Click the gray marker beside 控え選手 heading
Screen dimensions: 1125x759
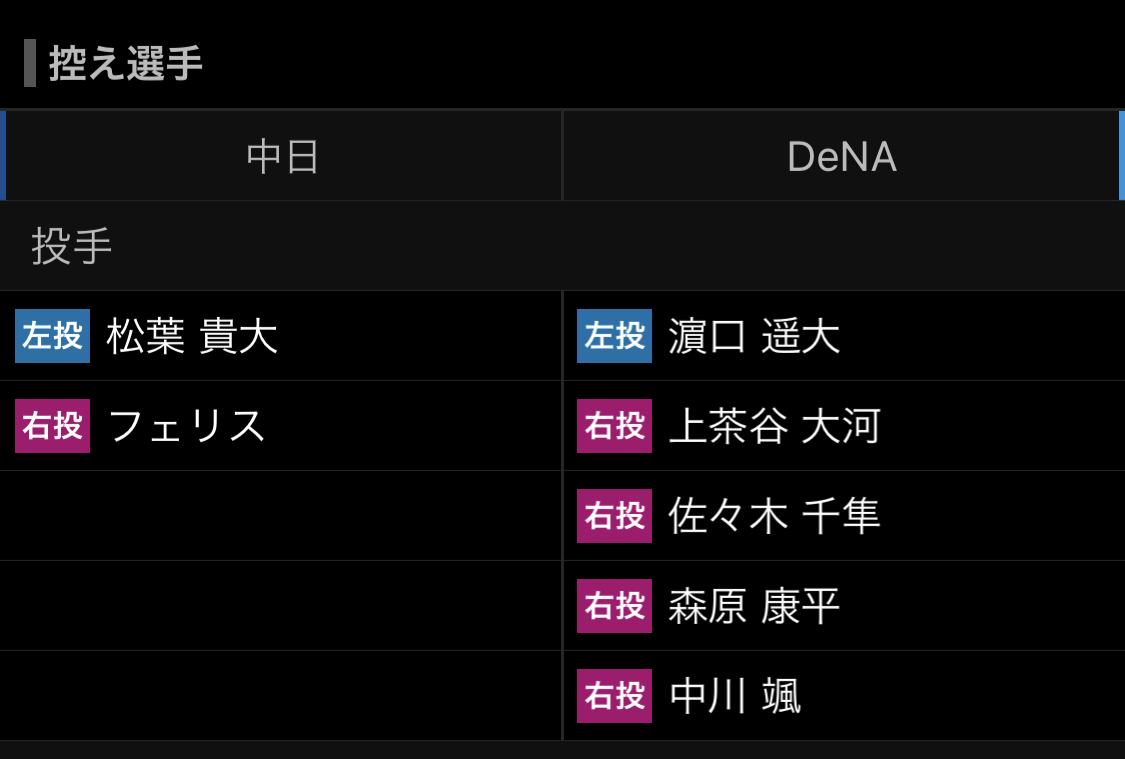(30, 63)
